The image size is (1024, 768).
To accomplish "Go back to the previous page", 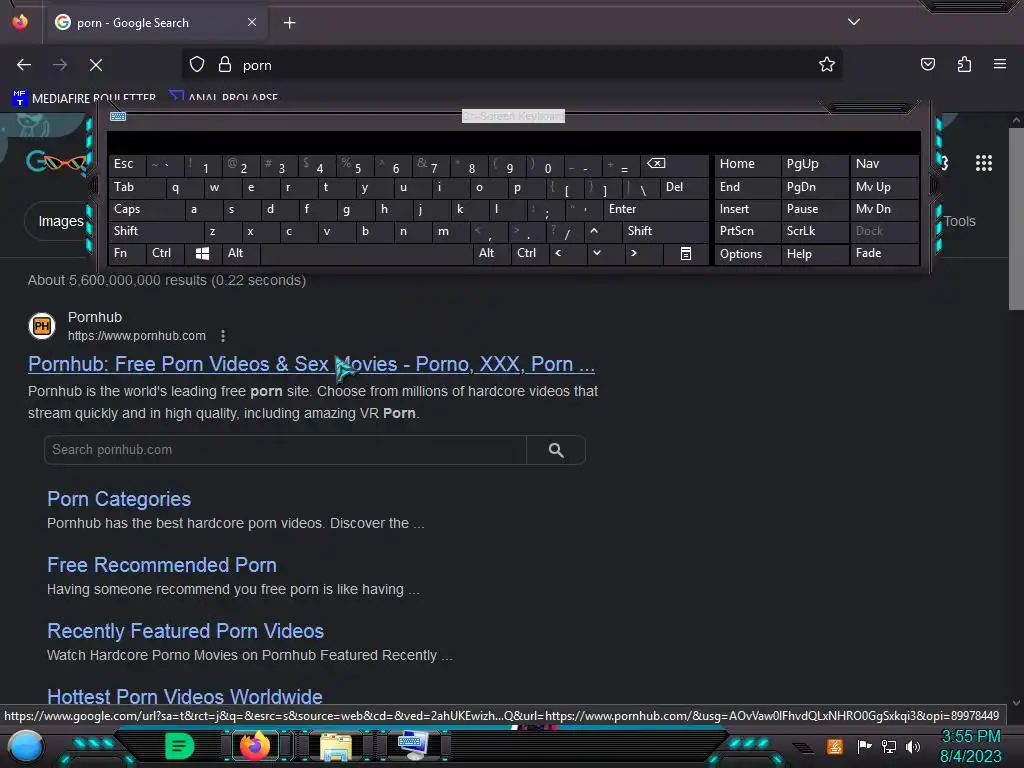I will coord(24,65).
